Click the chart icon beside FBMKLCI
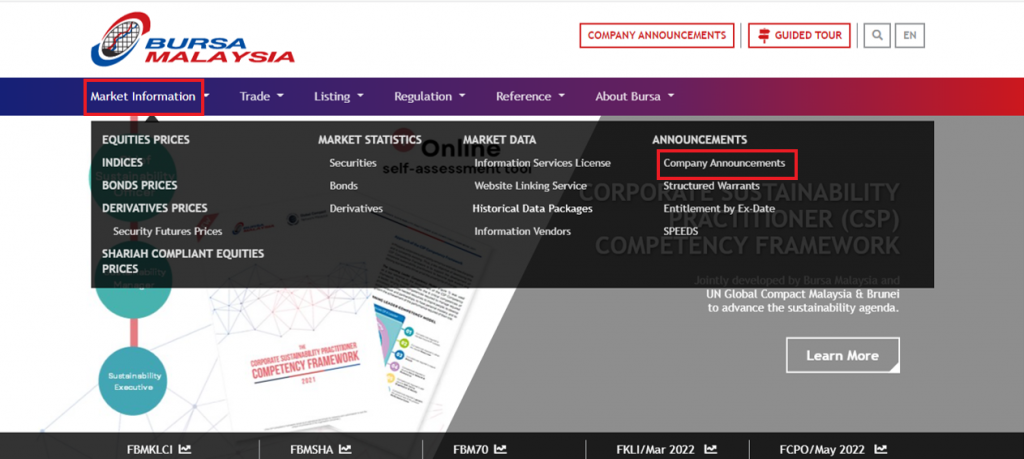Viewport: 1024px width, 459px height. 185,449
